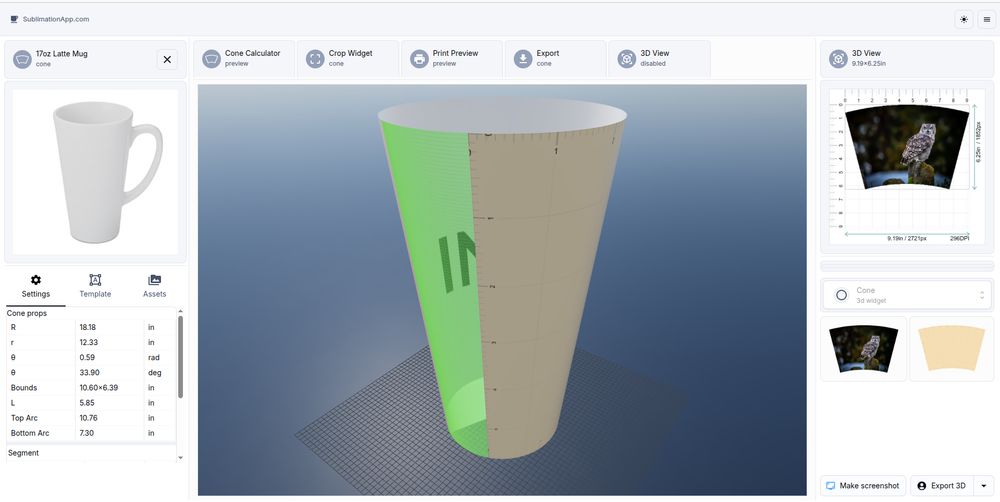Switch to the Settings tab

click(x=36, y=286)
